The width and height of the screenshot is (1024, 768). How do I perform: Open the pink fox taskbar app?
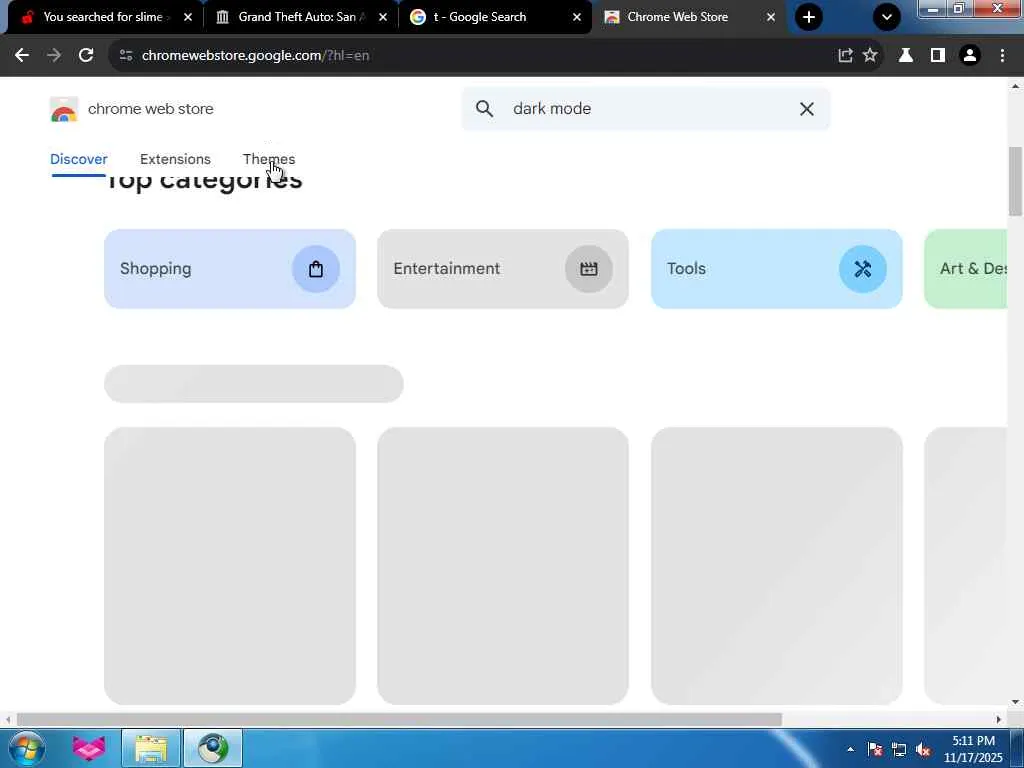[x=89, y=748]
